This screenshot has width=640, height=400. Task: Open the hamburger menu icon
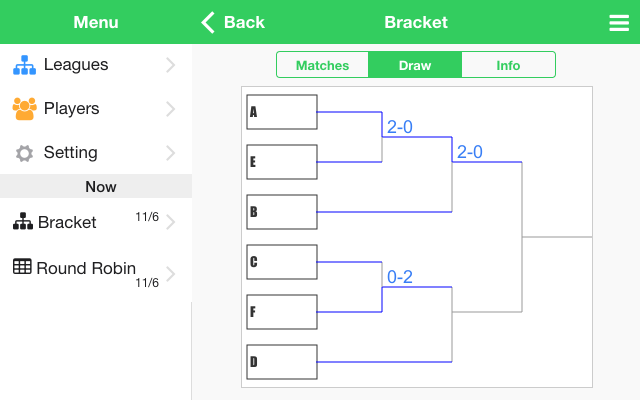click(x=619, y=23)
